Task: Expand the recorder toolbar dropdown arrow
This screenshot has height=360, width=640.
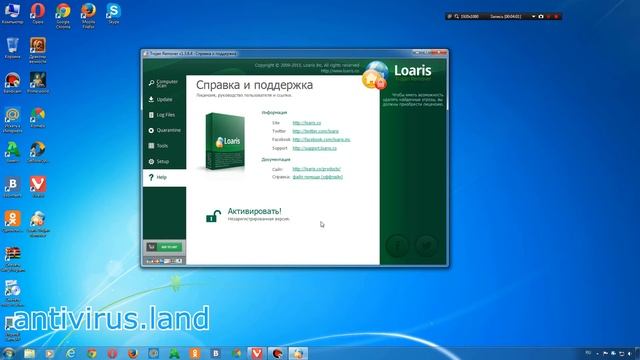Action: [533, 17]
